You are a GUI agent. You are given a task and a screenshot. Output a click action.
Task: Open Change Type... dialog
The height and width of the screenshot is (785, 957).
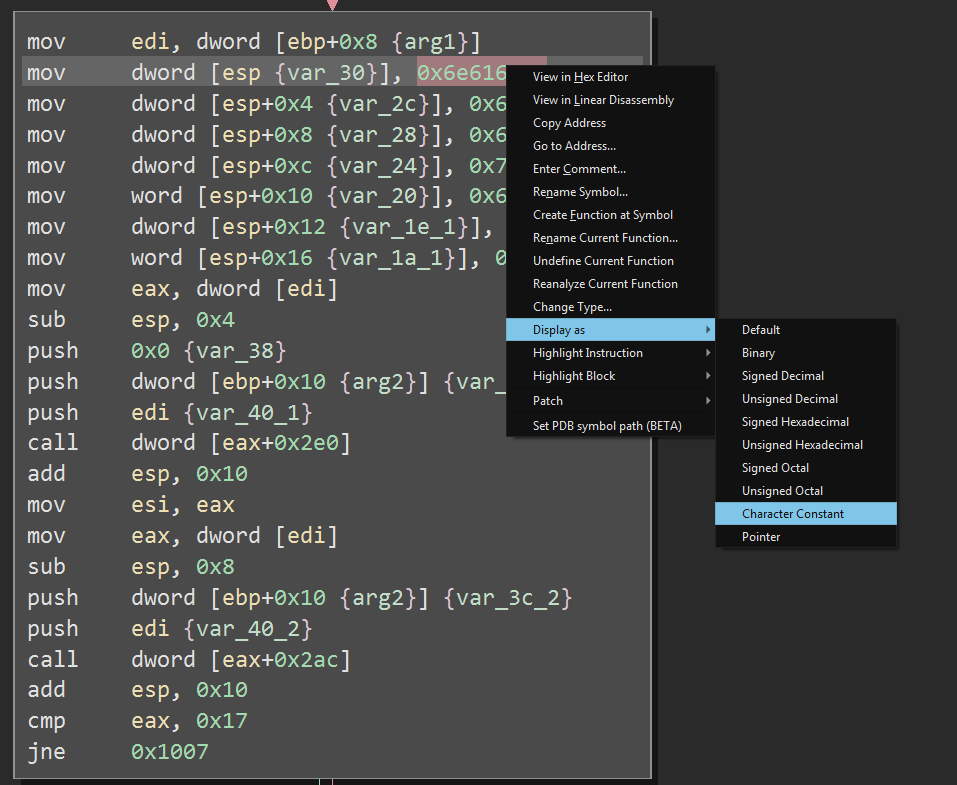click(610, 307)
